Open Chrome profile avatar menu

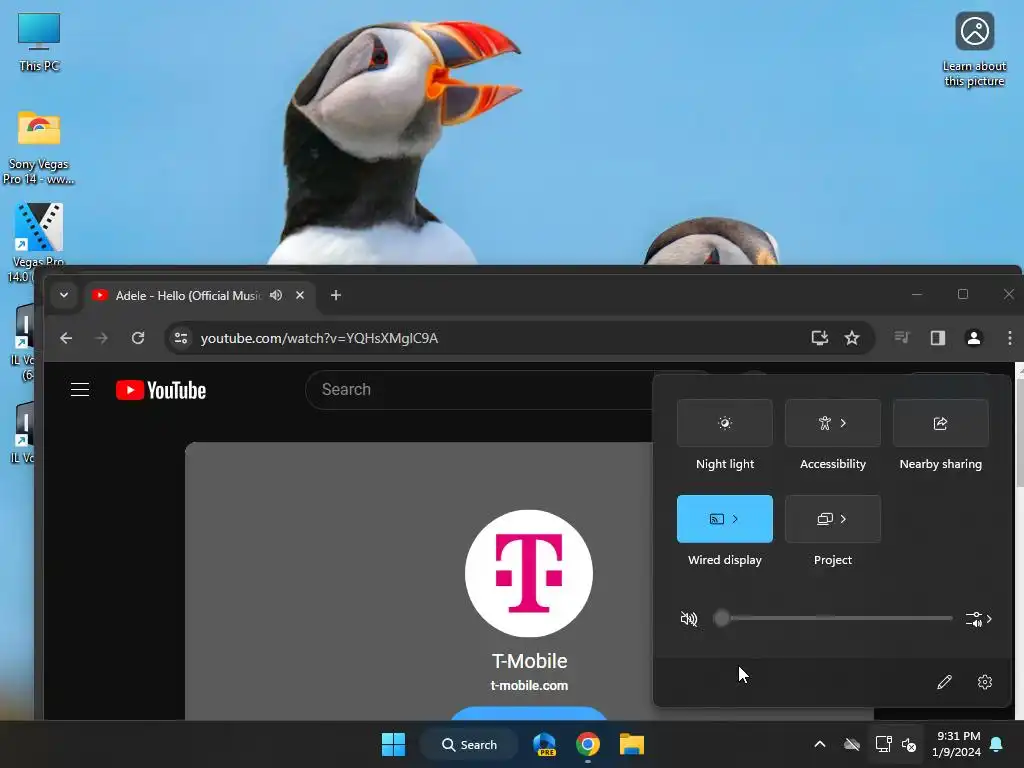974,338
